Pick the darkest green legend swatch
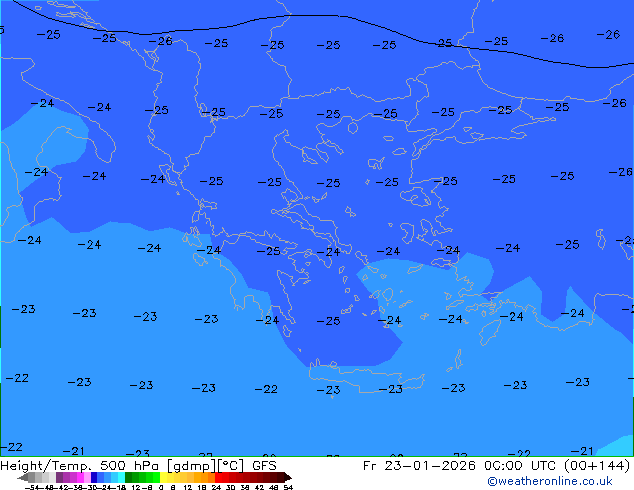The image size is (634, 490). 128,477
